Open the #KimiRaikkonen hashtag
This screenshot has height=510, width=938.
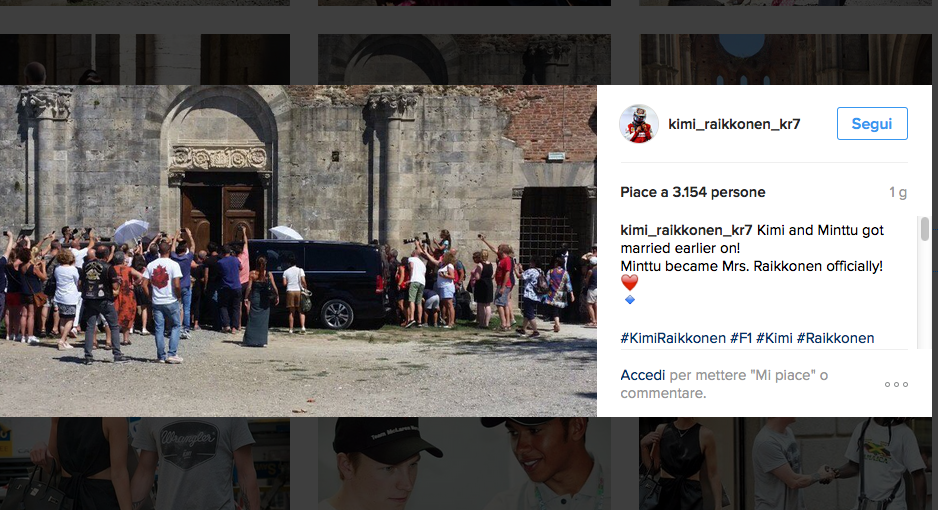[673, 338]
